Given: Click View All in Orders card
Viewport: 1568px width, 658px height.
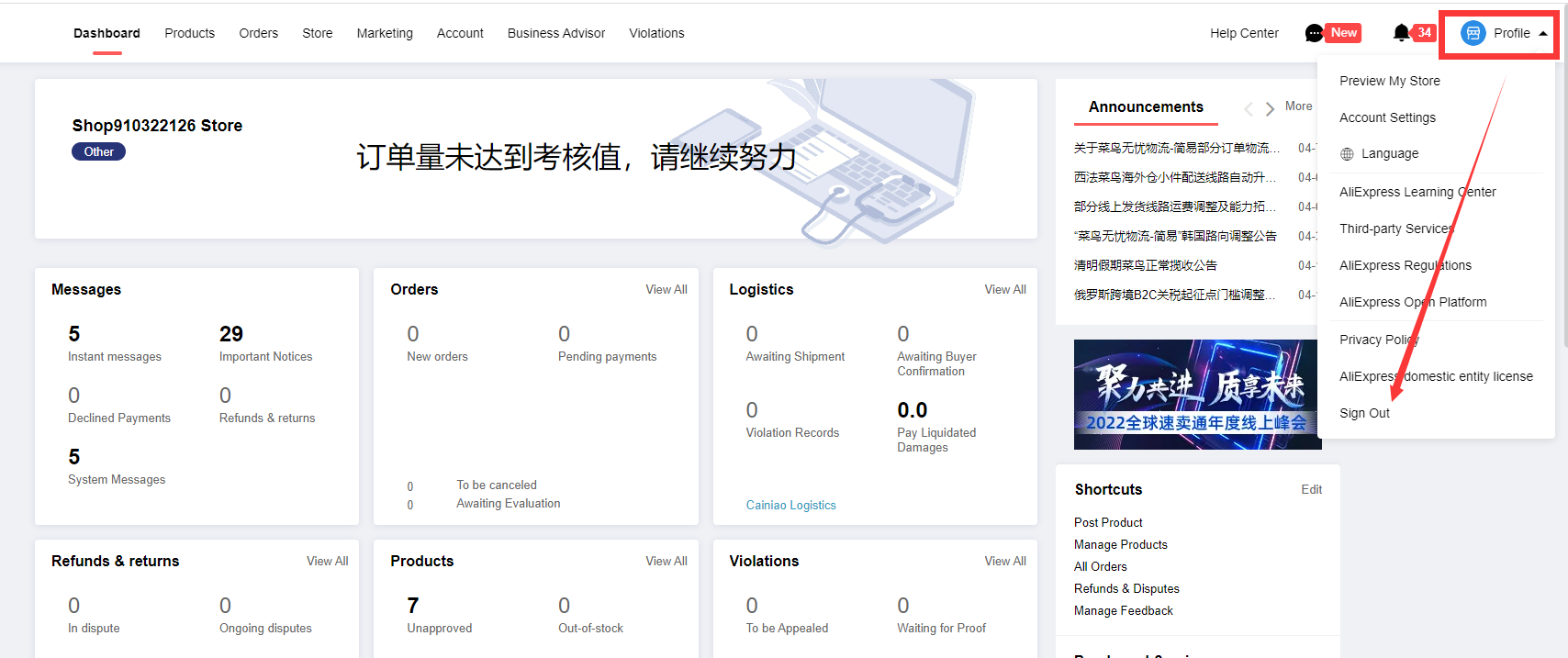Looking at the screenshot, I should 666,289.
